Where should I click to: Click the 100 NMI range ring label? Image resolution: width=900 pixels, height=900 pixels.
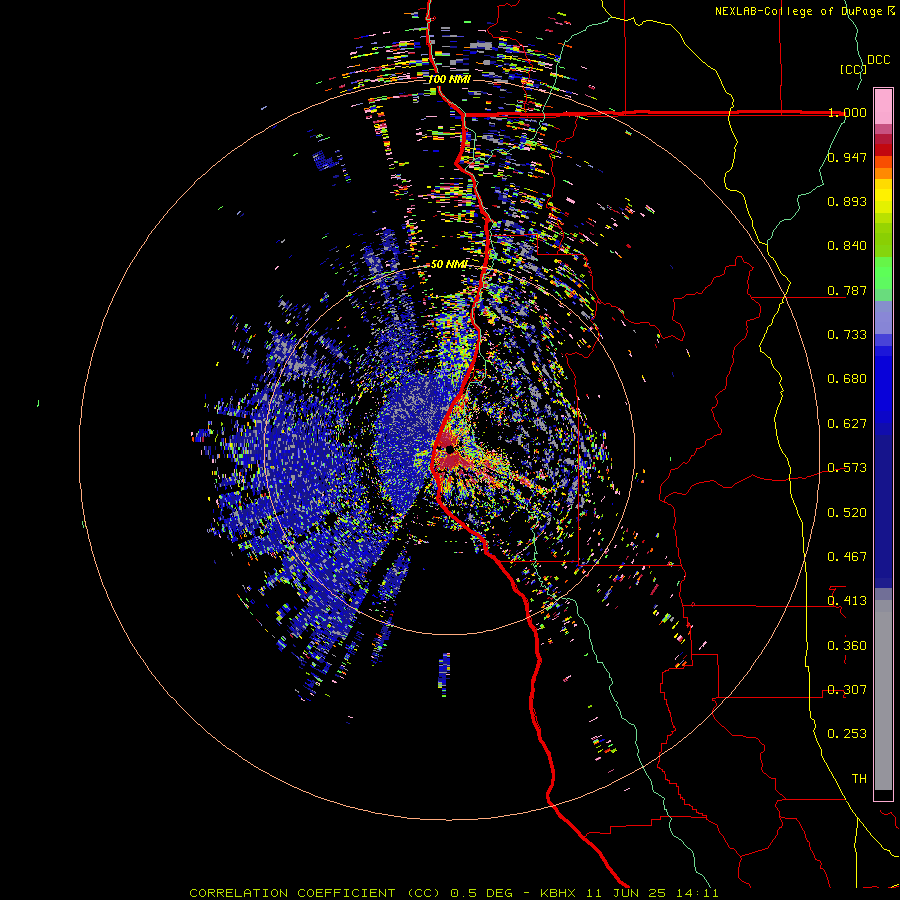pyautogui.click(x=449, y=79)
